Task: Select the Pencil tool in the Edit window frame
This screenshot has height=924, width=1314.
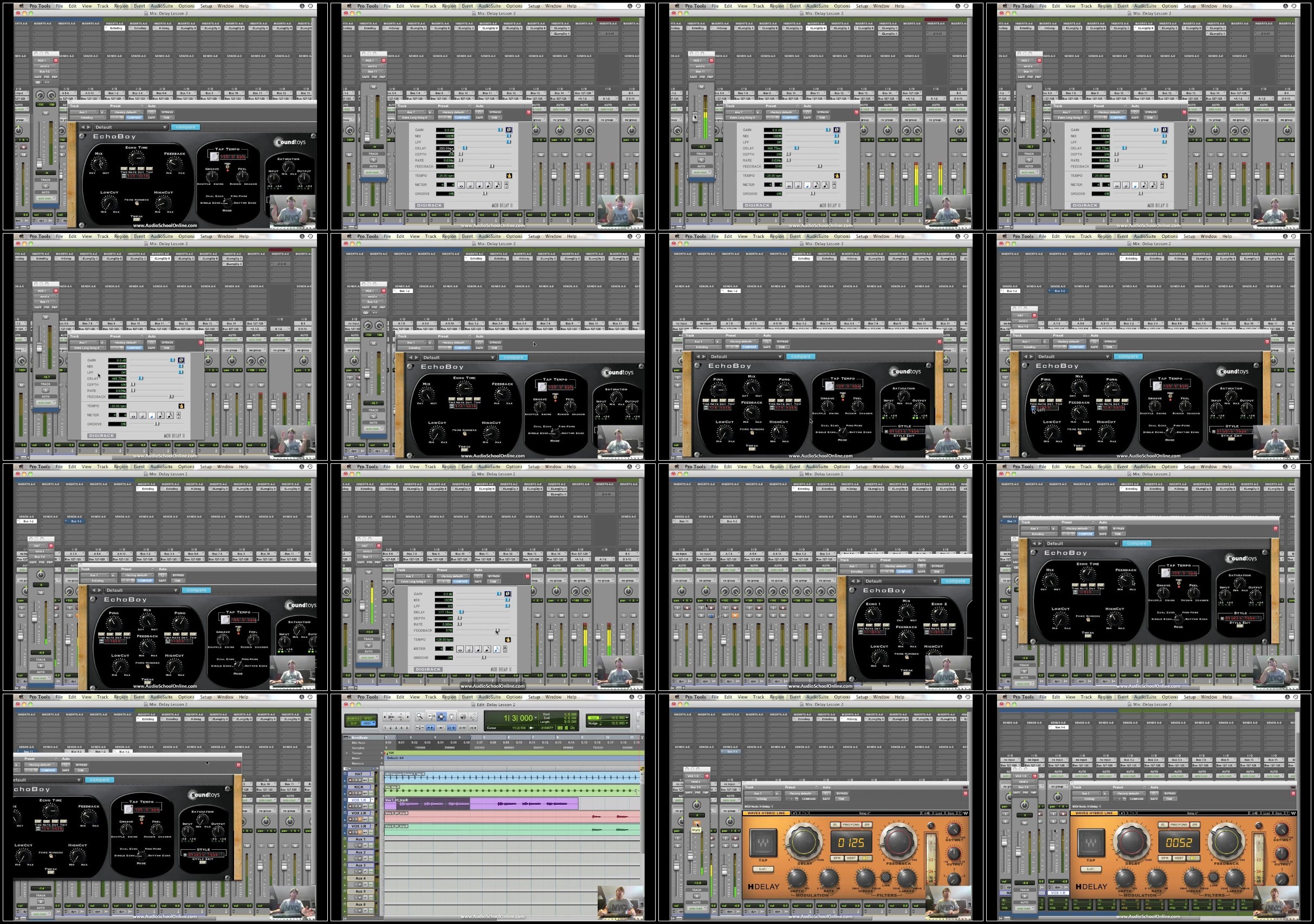Action: pos(473,717)
